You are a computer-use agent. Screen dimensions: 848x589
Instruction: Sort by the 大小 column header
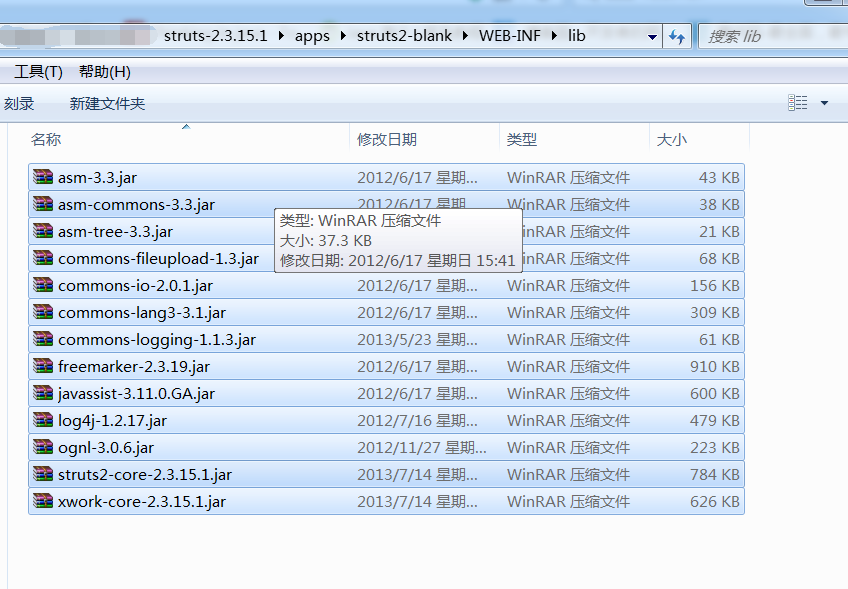pos(671,140)
